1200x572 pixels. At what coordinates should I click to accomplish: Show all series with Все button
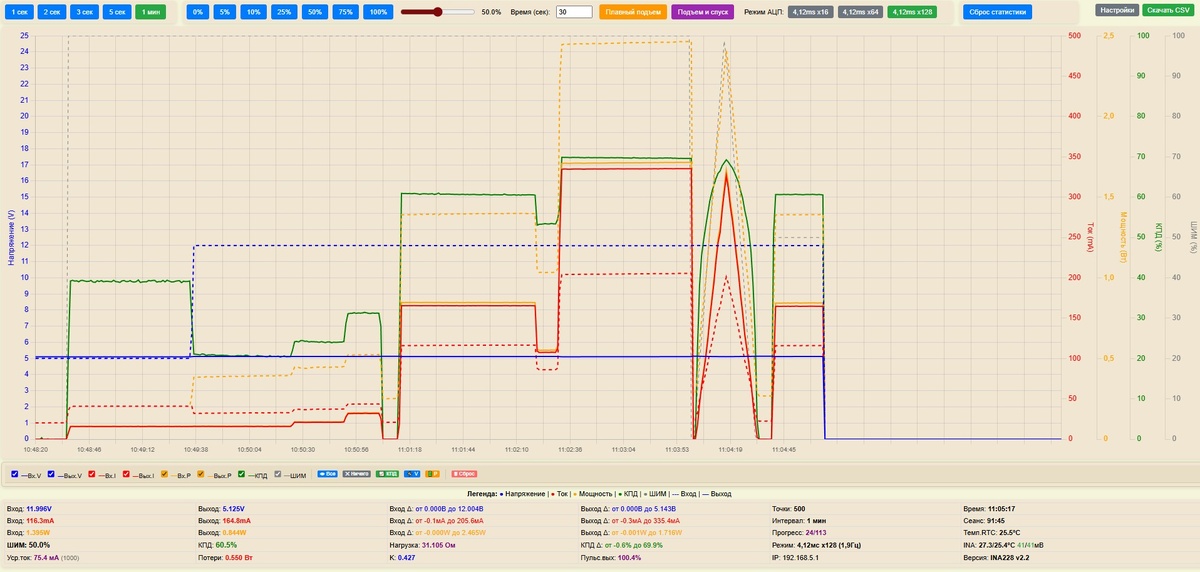[327, 474]
